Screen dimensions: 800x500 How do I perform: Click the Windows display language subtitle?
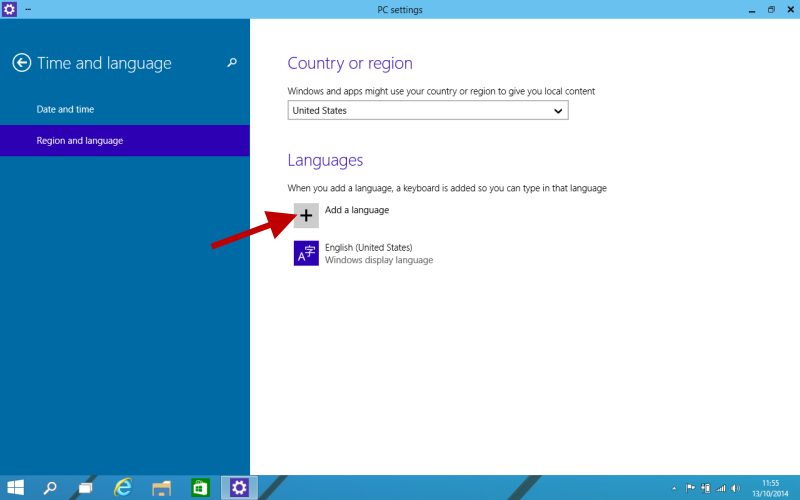click(x=379, y=260)
